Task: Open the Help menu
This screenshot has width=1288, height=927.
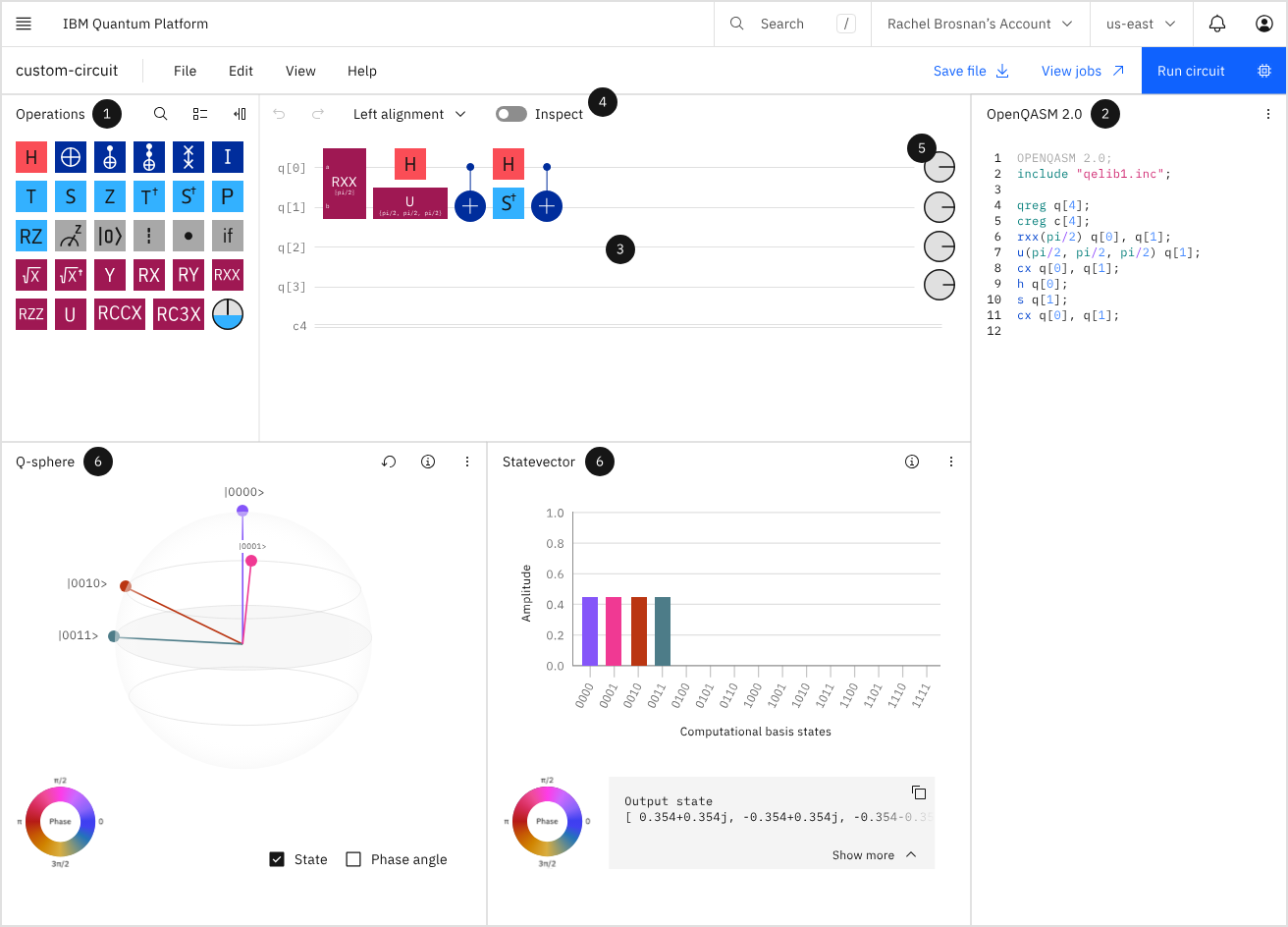Action: point(362,71)
